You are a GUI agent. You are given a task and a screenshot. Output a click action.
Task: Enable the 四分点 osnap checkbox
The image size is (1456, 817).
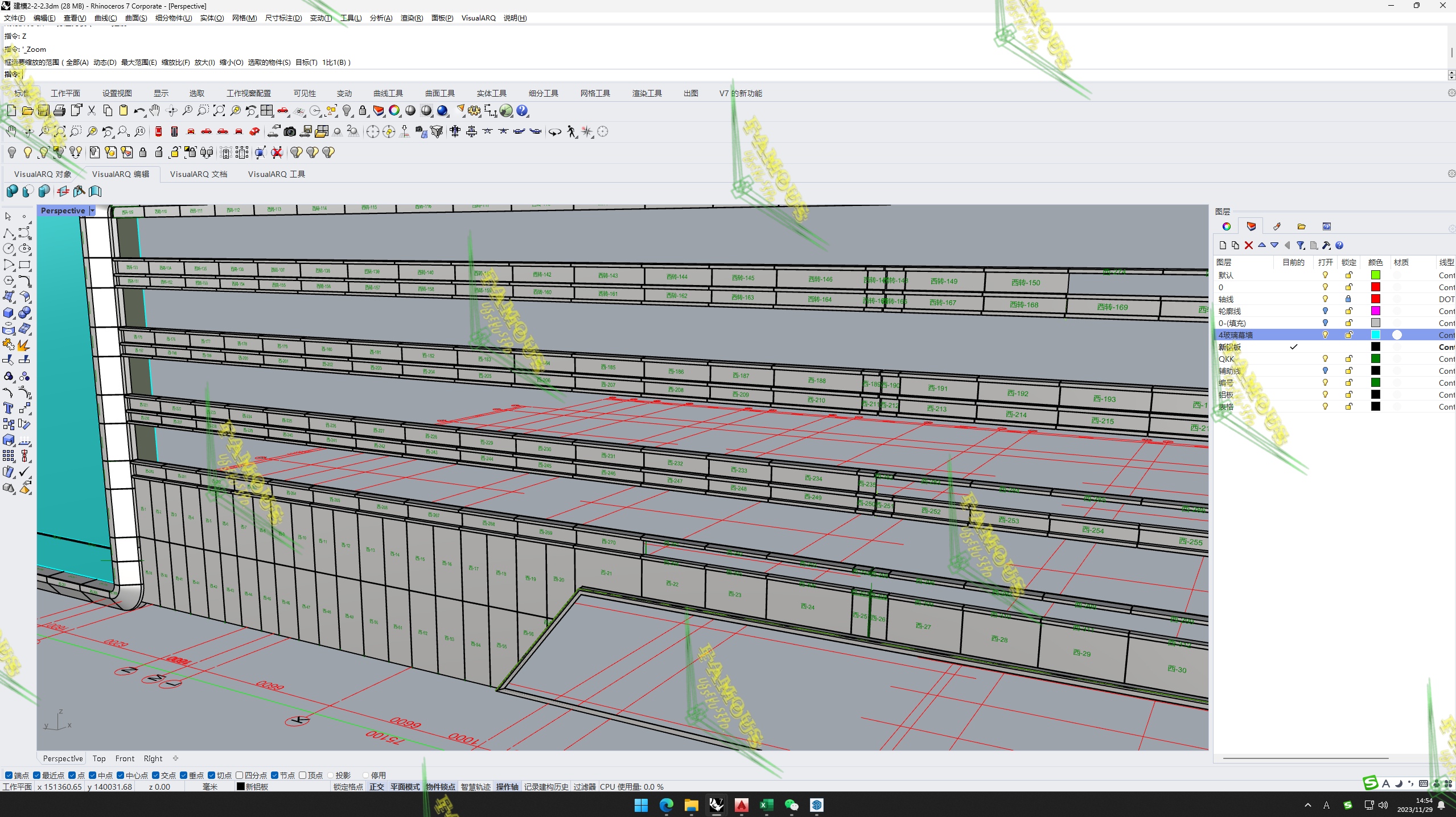240,775
